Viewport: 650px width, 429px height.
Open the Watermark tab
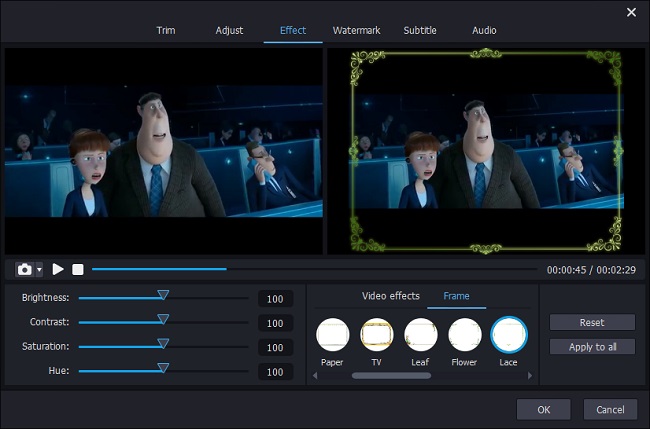point(357,30)
